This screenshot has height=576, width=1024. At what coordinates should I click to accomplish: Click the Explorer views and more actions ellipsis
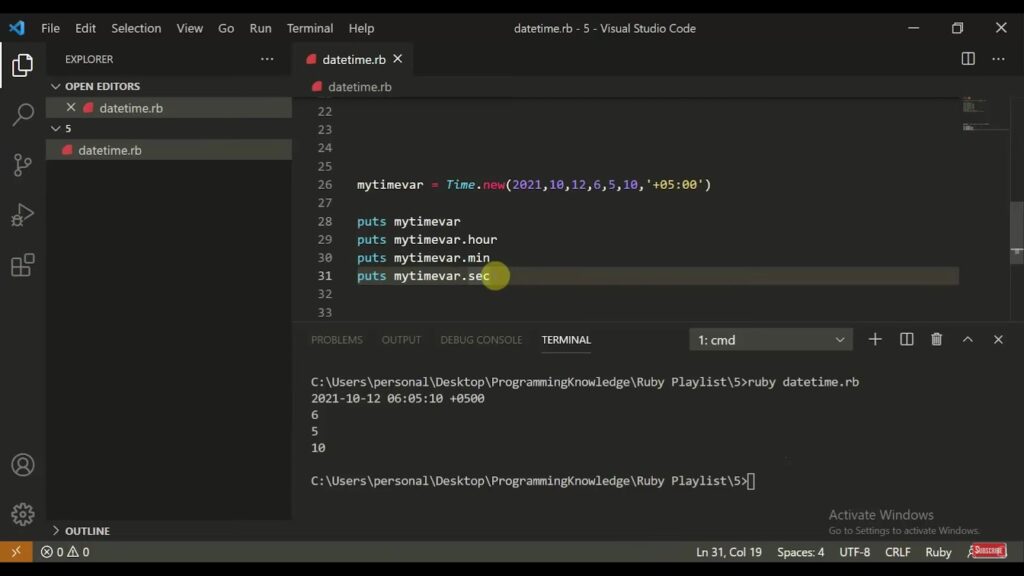[x=267, y=59]
